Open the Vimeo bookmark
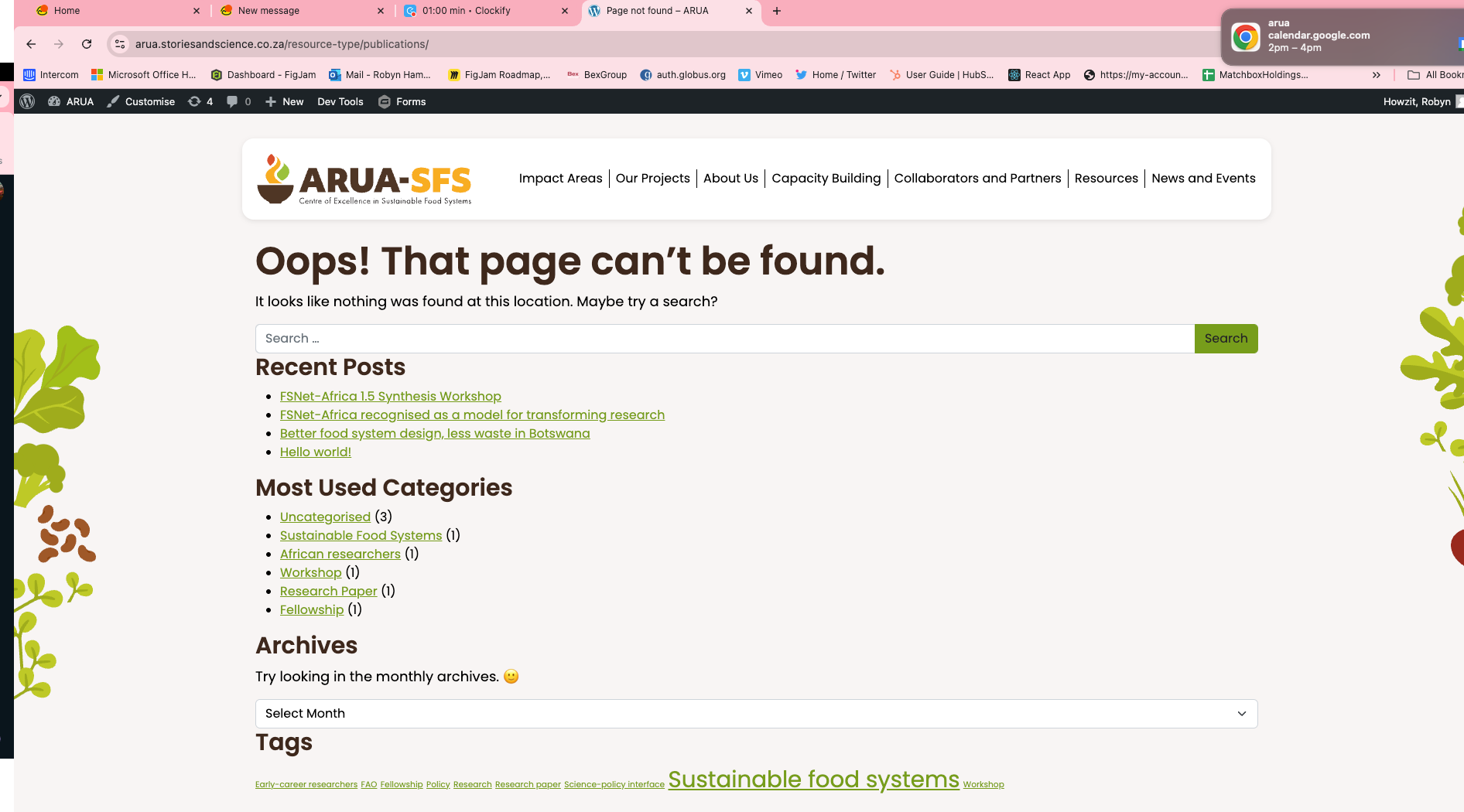This screenshot has width=1464, height=812. [760, 74]
